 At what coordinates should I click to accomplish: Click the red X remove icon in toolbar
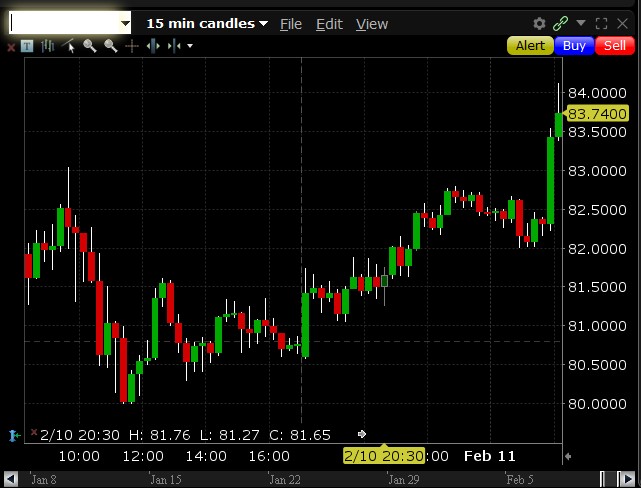[x=11, y=47]
